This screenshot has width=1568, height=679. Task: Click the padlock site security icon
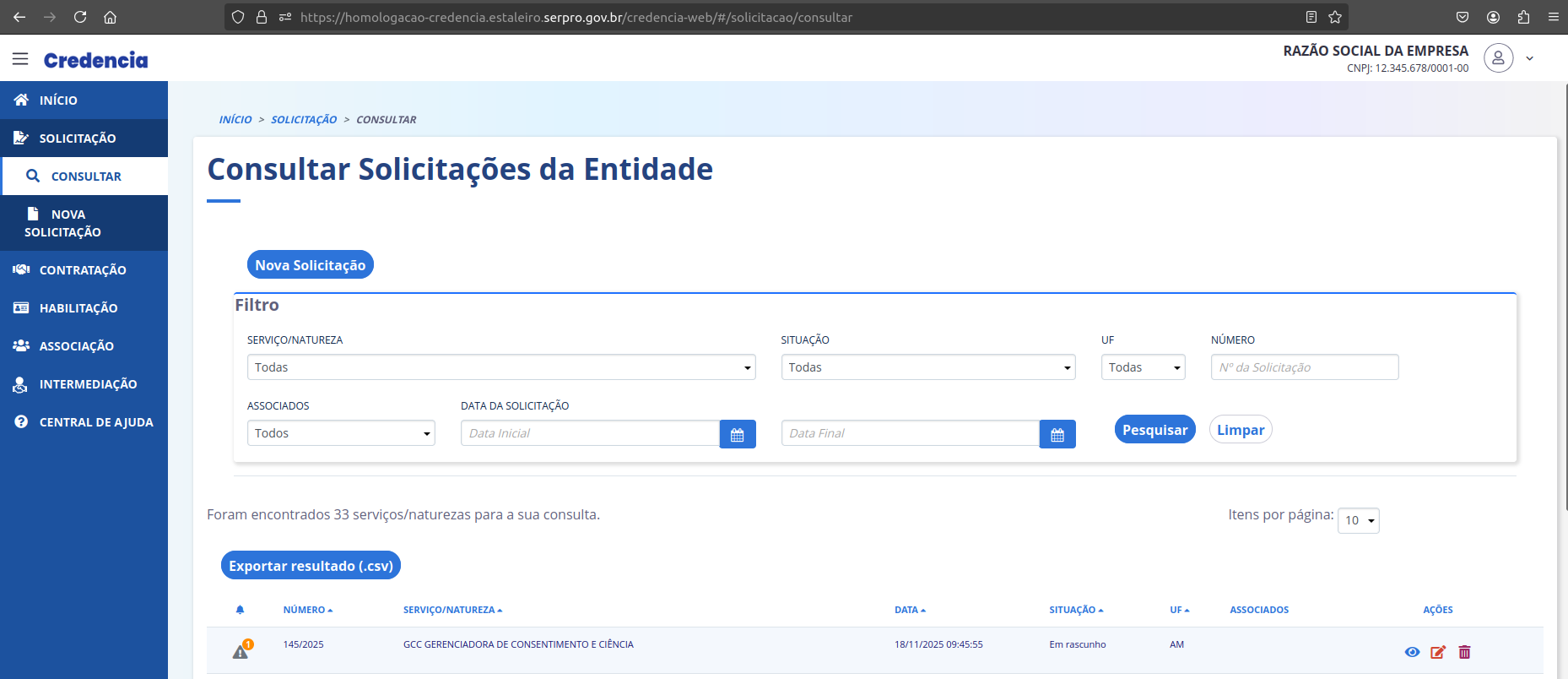(x=262, y=17)
